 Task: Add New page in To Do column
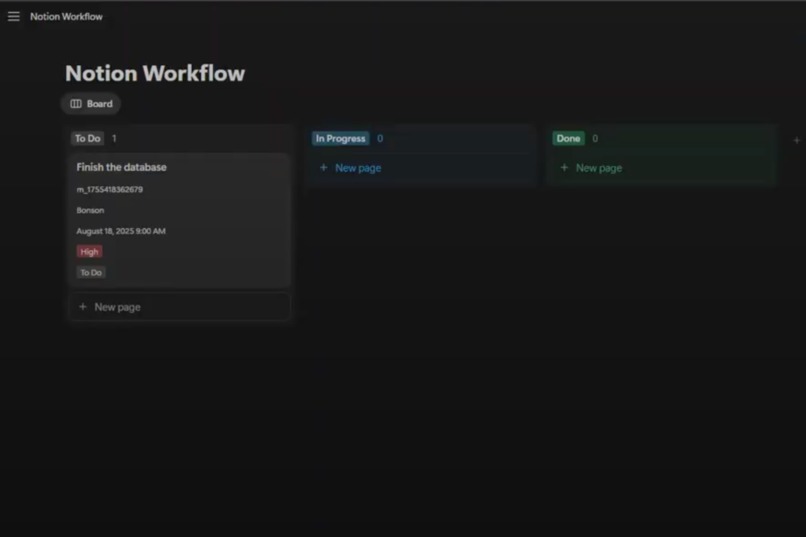(180, 307)
